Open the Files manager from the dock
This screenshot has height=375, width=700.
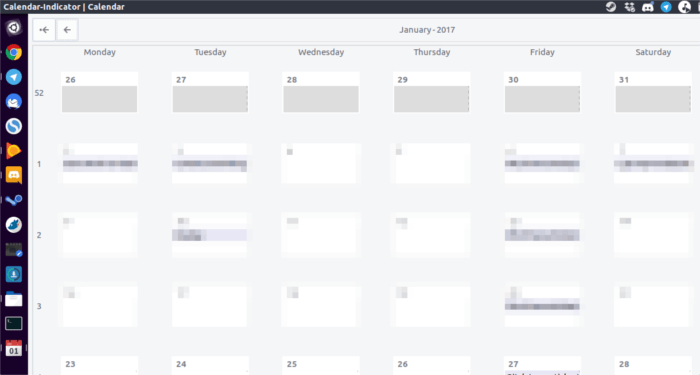click(x=14, y=299)
